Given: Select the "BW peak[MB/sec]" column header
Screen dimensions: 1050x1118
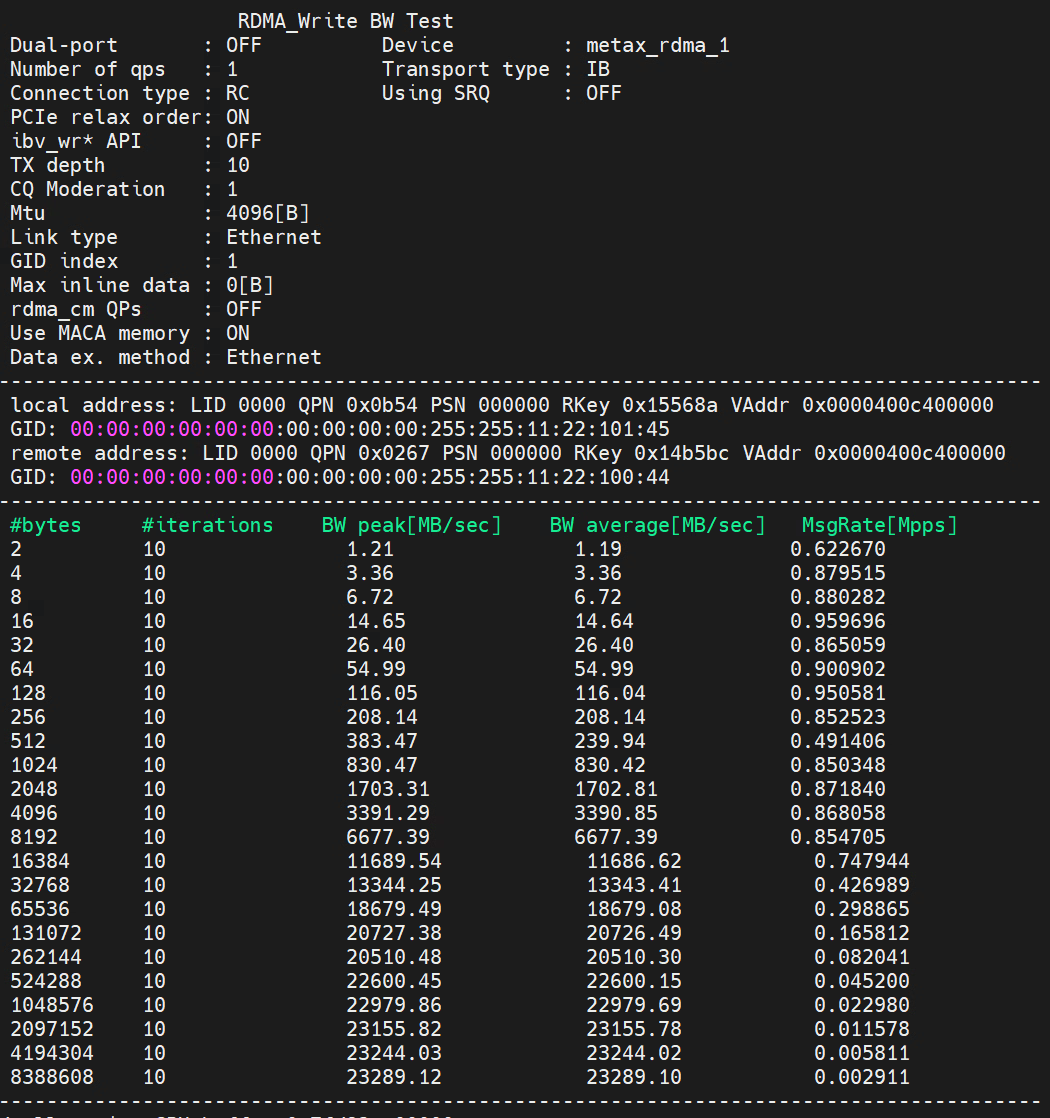Looking at the screenshot, I should (411, 525).
